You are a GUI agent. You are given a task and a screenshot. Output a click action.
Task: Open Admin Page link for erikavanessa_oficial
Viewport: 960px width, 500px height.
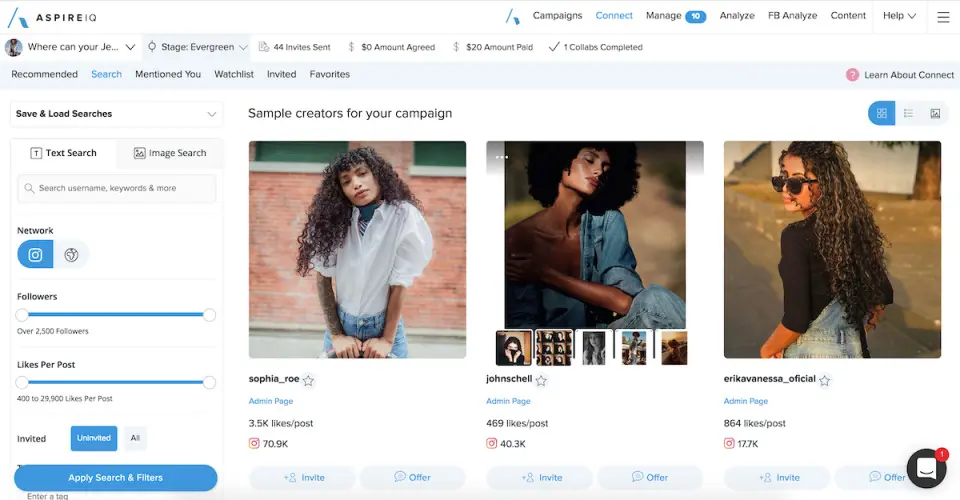tap(745, 401)
